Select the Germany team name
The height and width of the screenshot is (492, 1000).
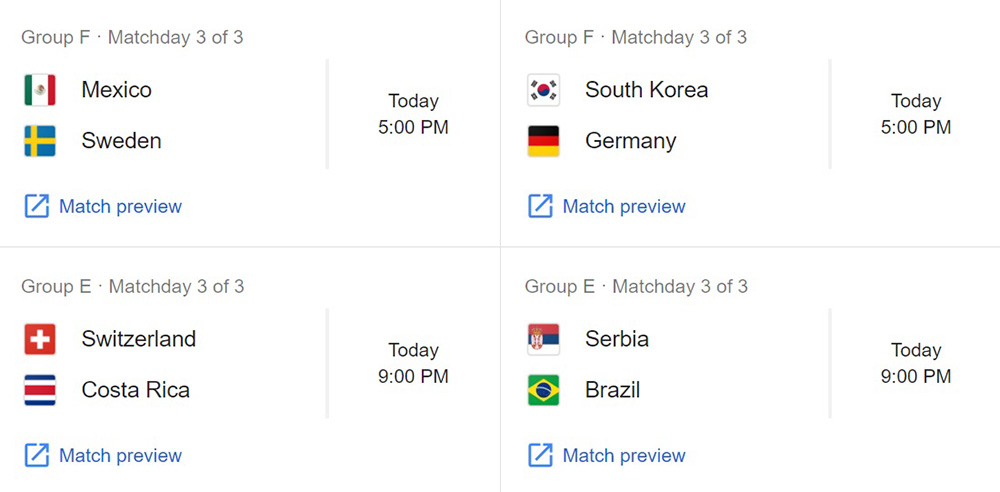point(631,141)
